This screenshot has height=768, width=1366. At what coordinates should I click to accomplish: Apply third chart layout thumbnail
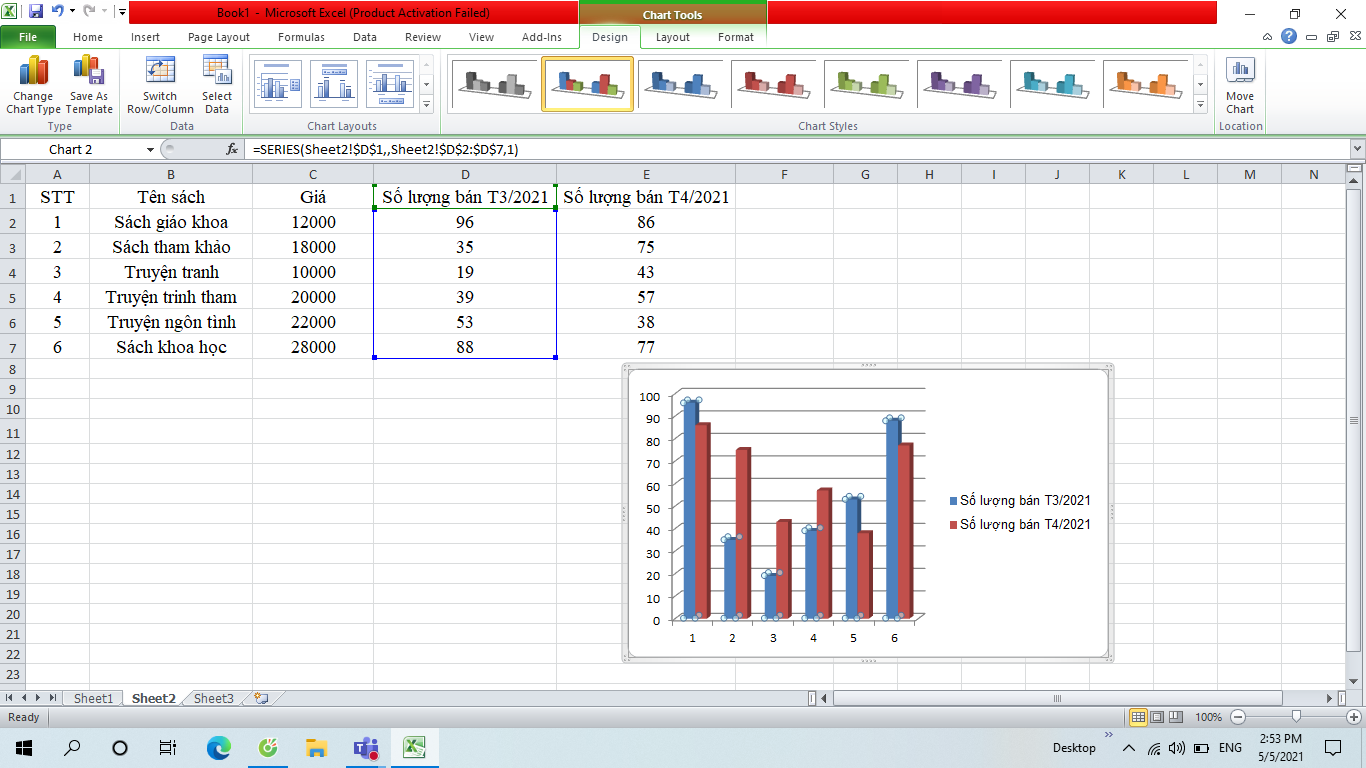tap(390, 84)
